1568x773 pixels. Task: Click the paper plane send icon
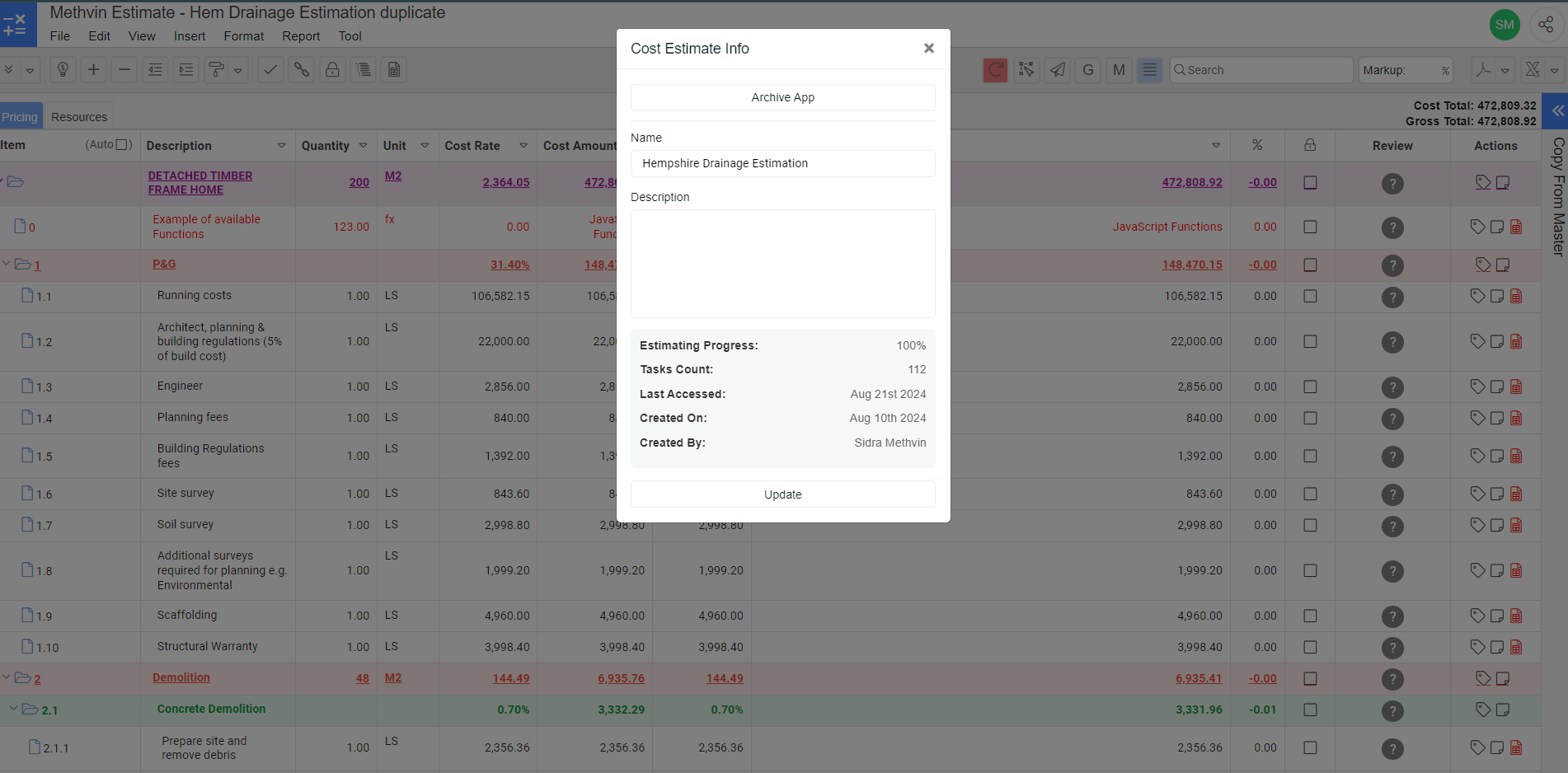(x=1057, y=70)
